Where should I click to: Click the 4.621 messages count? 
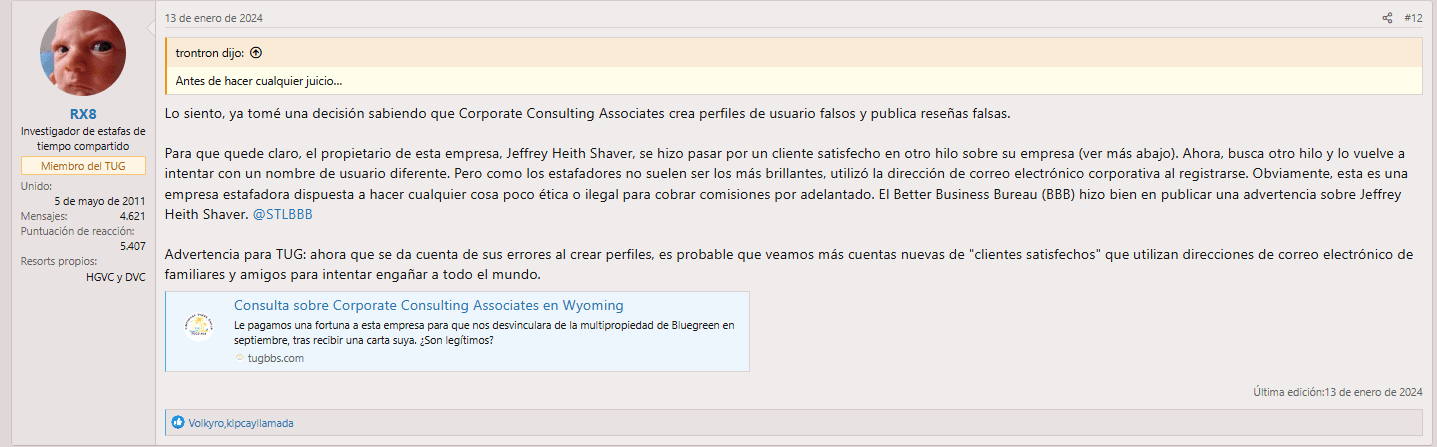tap(132, 215)
